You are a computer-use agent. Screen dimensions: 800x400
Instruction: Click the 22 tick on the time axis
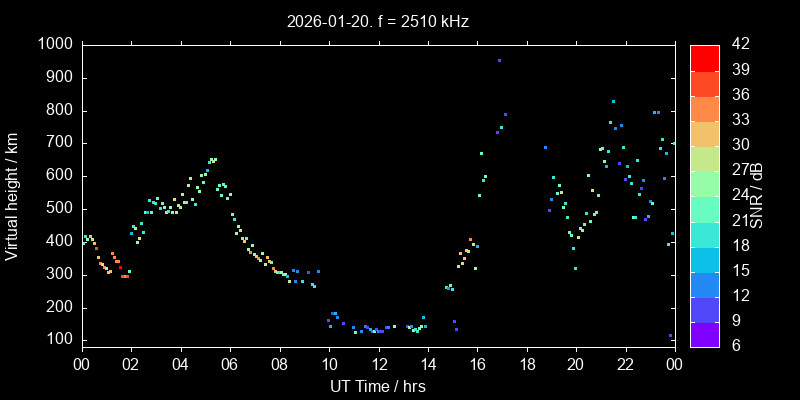point(625,365)
